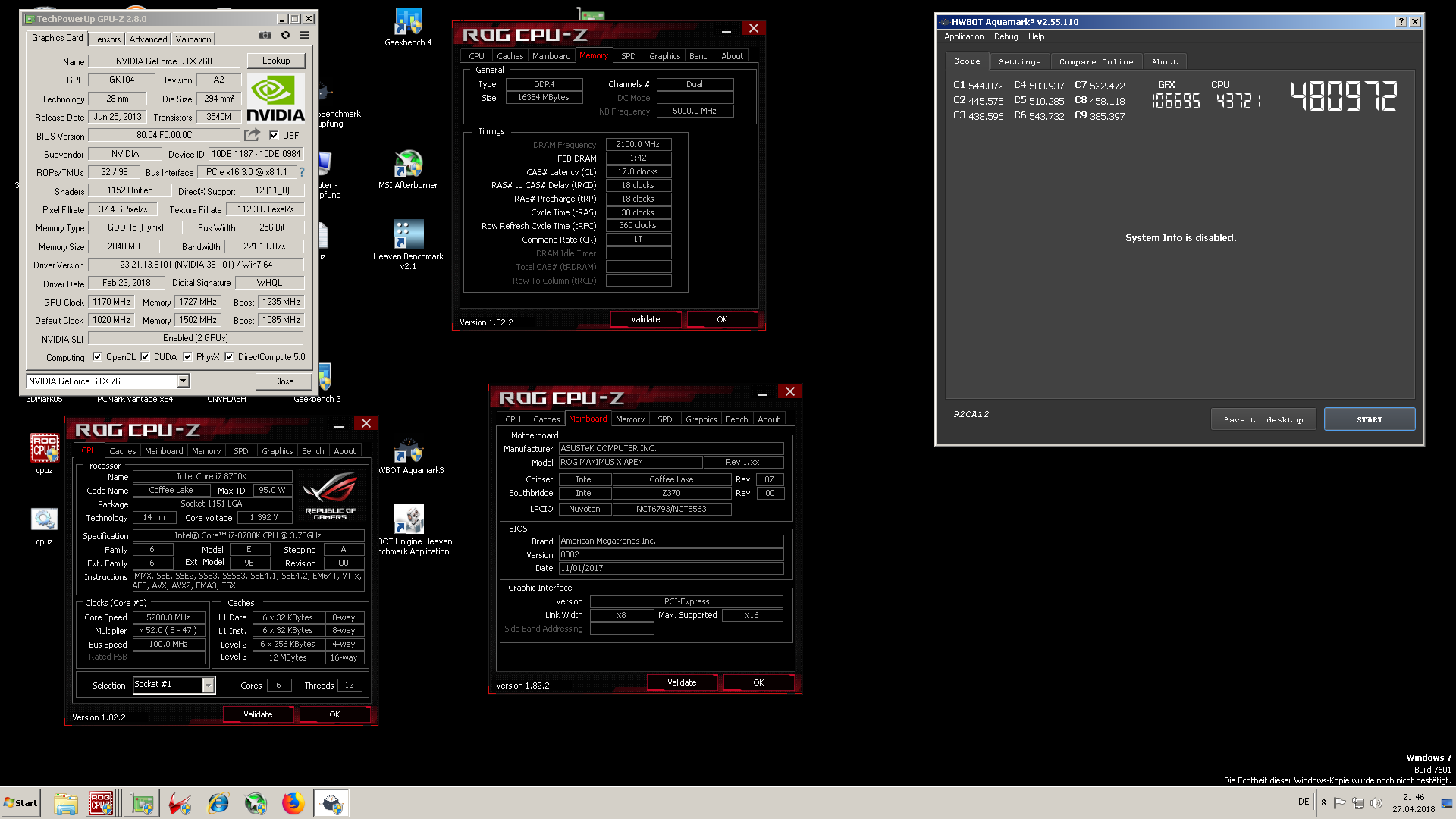Open the Compare Online tab in Aquamark
The width and height of the screenshot is (1456, 819).
click(1096, 61)
